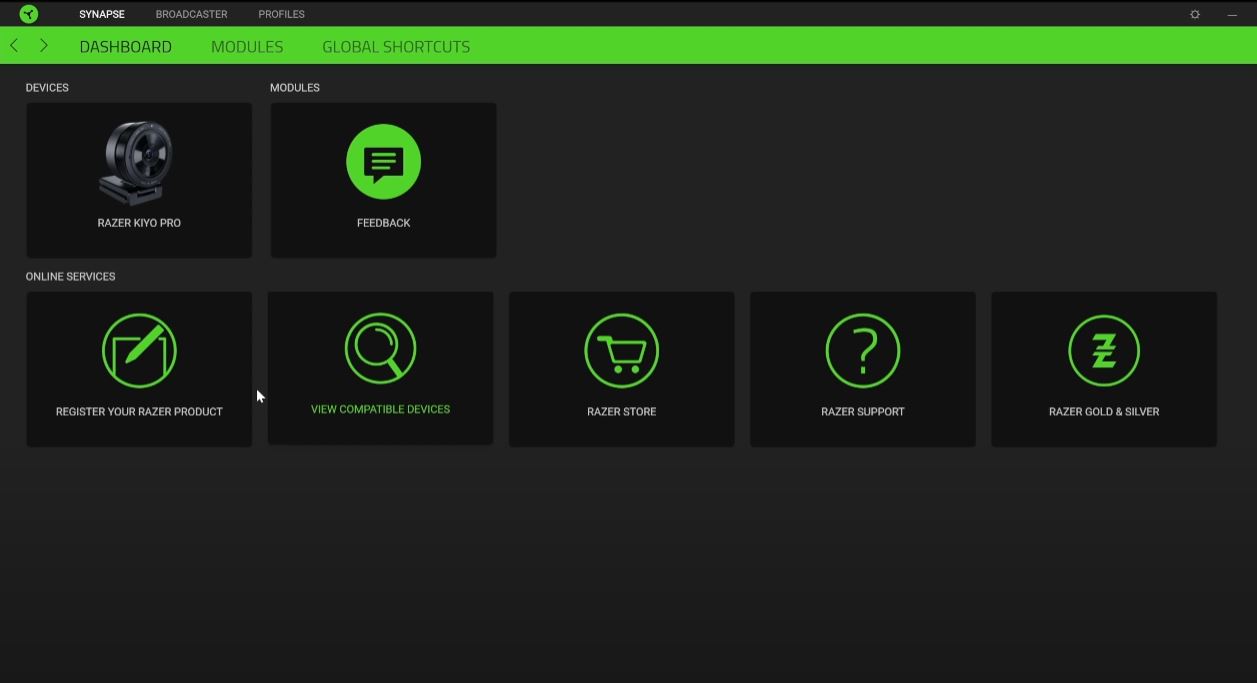The image size is (1257, 683).
Task: Go forward with the right arrow
Action: click(x=44, y=46)
